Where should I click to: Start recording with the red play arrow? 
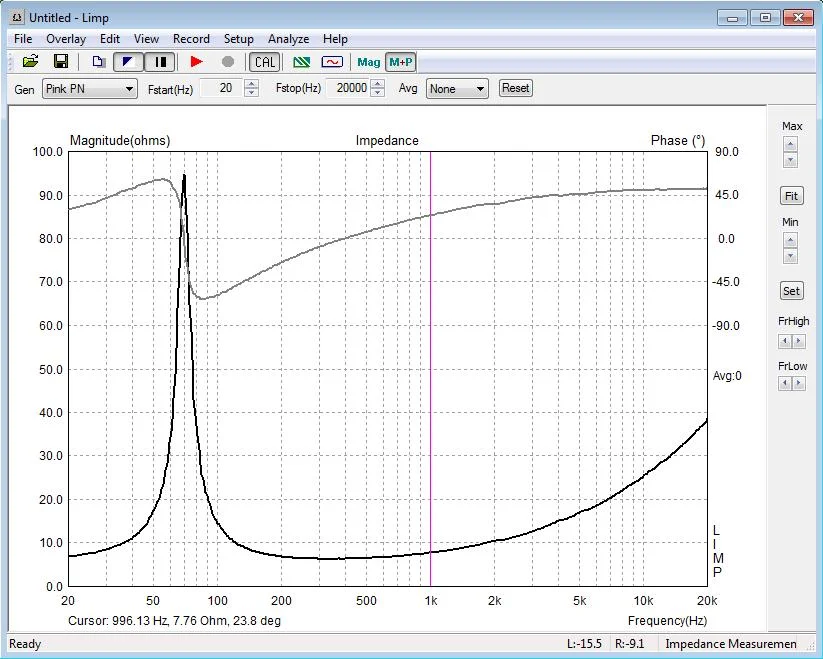point(196,62)
